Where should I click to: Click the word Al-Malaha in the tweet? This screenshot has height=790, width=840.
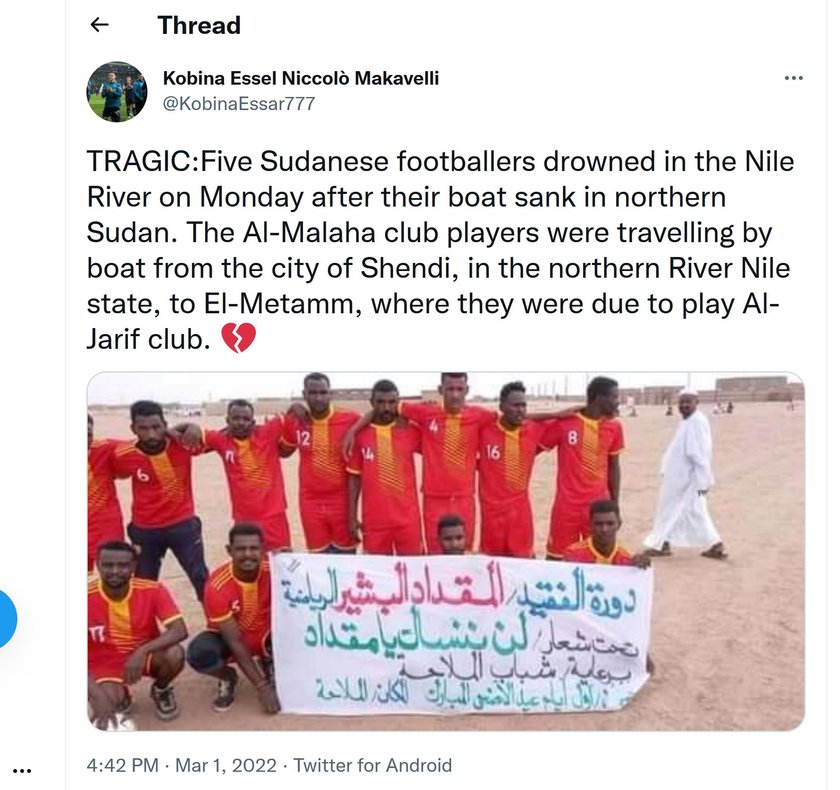coord(309,232)
